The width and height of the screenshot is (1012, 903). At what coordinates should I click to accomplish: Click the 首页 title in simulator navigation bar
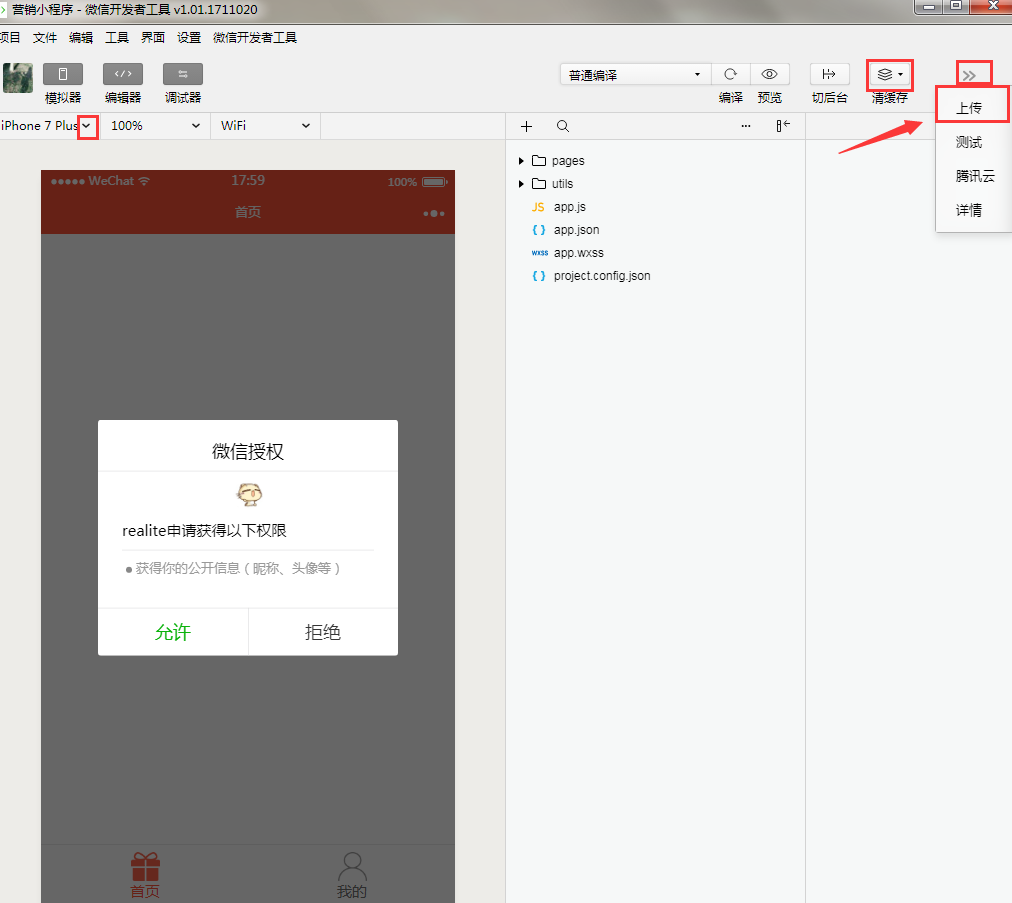[x=248, y=212]
